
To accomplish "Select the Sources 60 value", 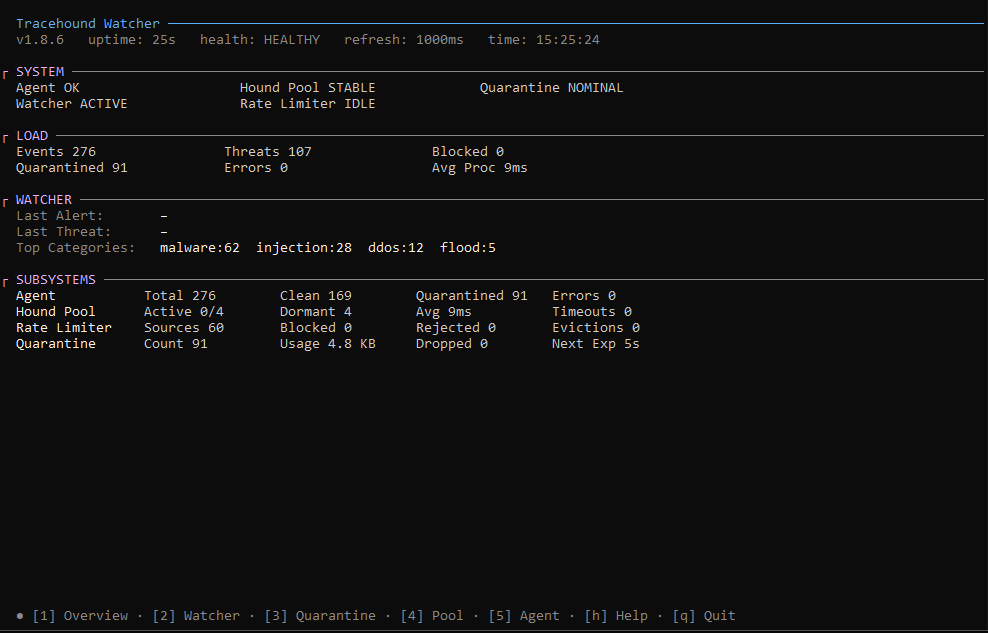I will (x=184, y=328).
